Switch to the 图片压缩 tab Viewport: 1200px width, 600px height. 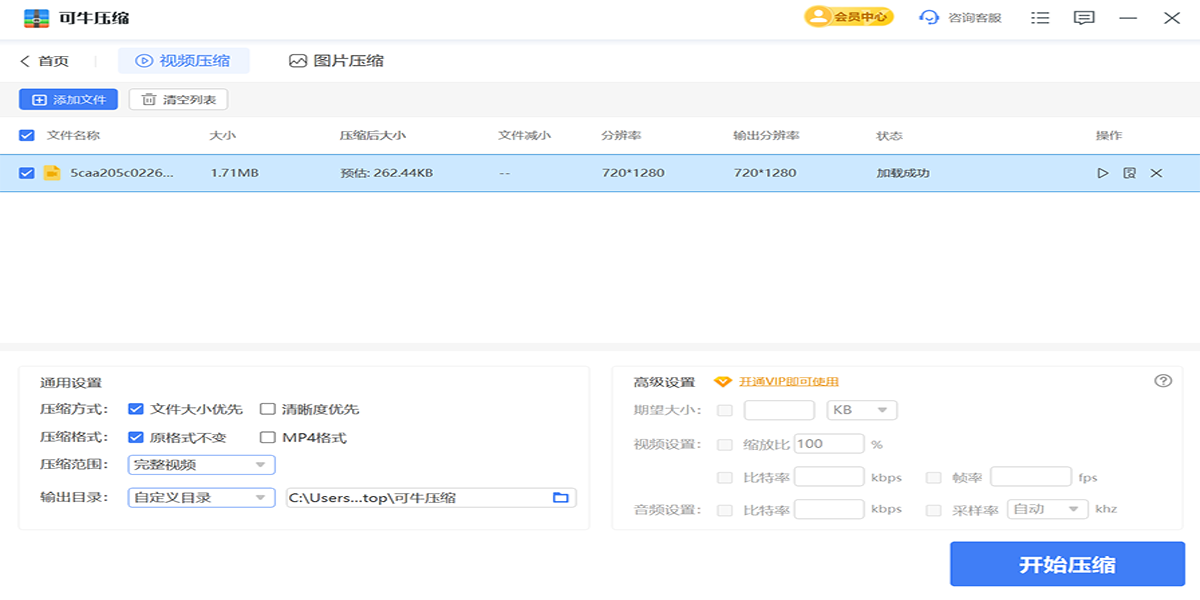pyautogui.click(x=336, y=61)
